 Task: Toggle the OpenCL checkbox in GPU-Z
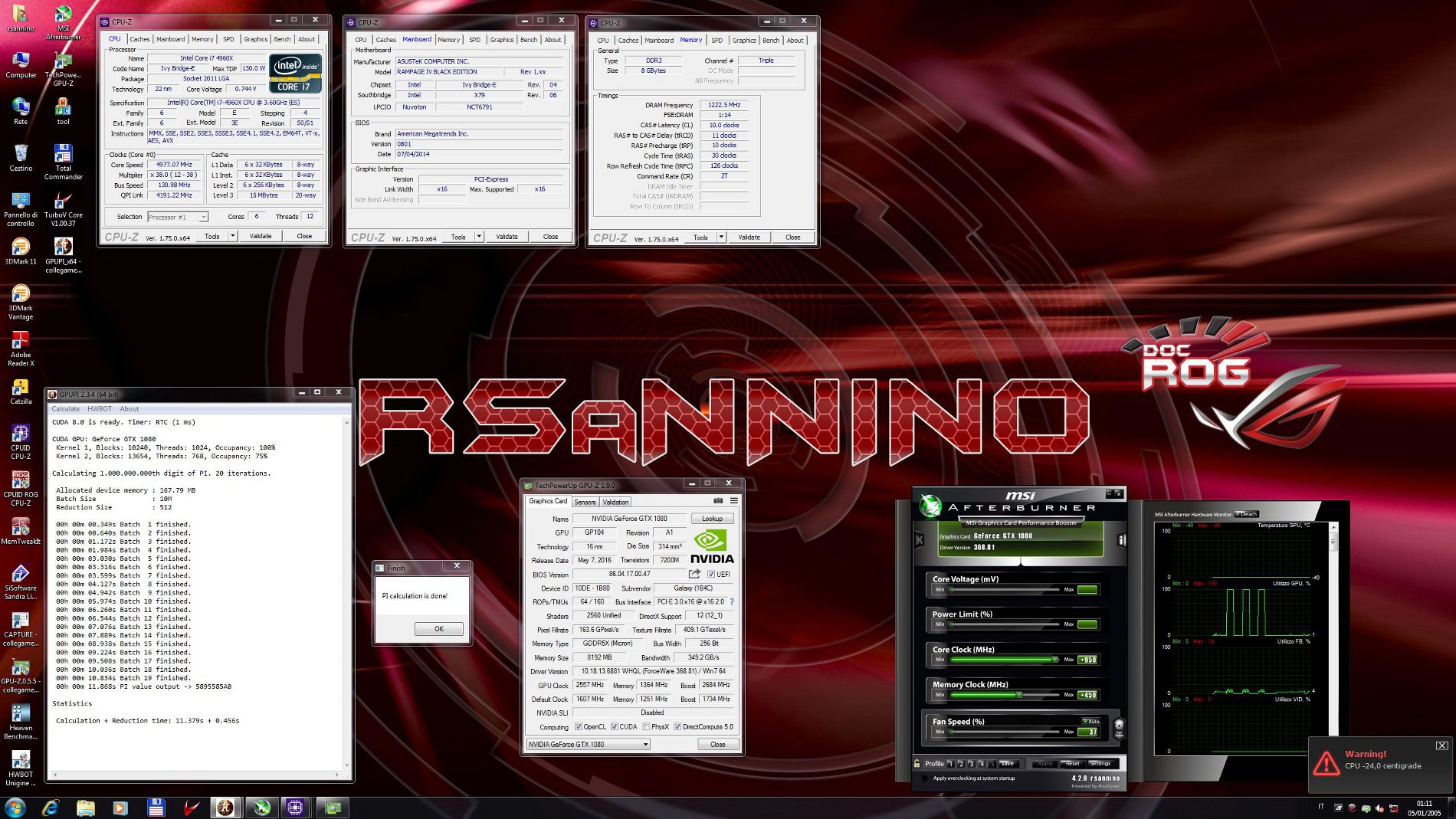pos(579,726)
